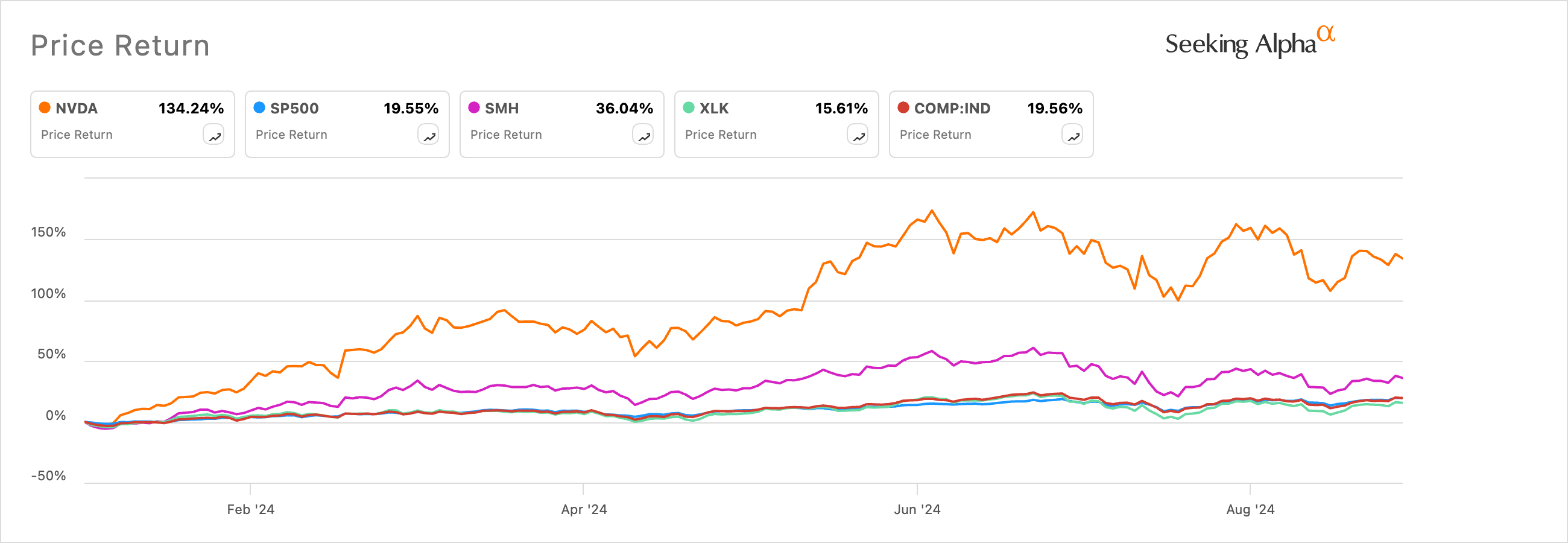Click the SP500 trend chart icon

[429, 135]
